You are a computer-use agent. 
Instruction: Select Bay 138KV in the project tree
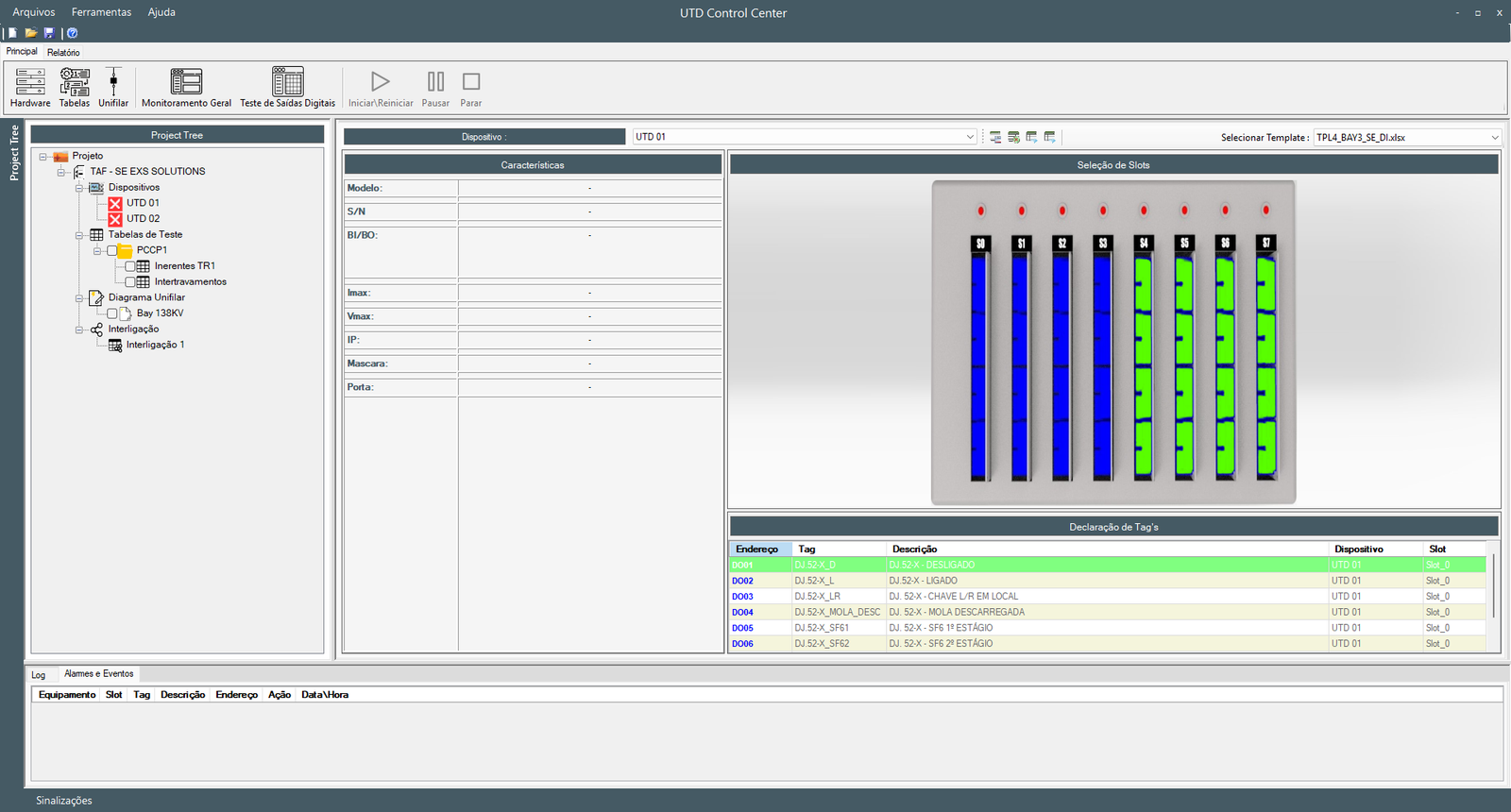[160, 313]
